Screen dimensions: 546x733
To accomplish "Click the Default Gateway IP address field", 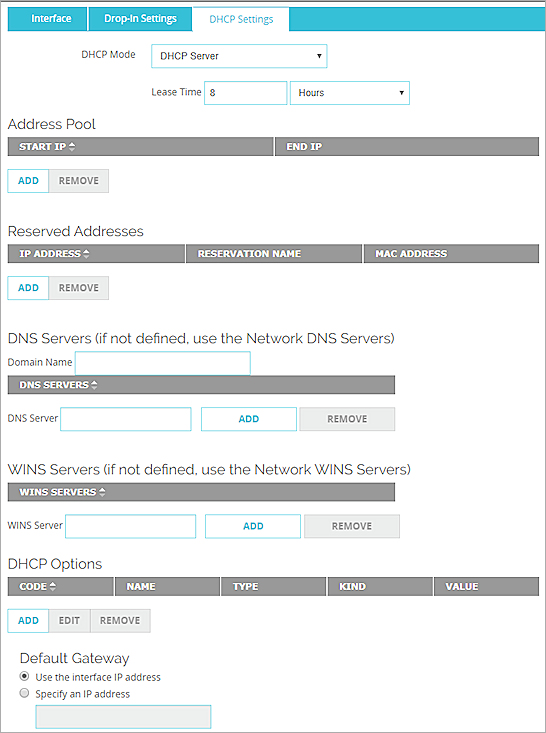I will coord(123,717).
